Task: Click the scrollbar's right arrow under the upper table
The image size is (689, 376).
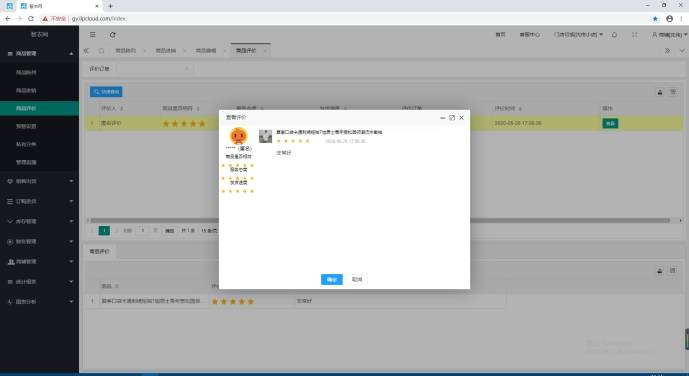Action: 681,221
